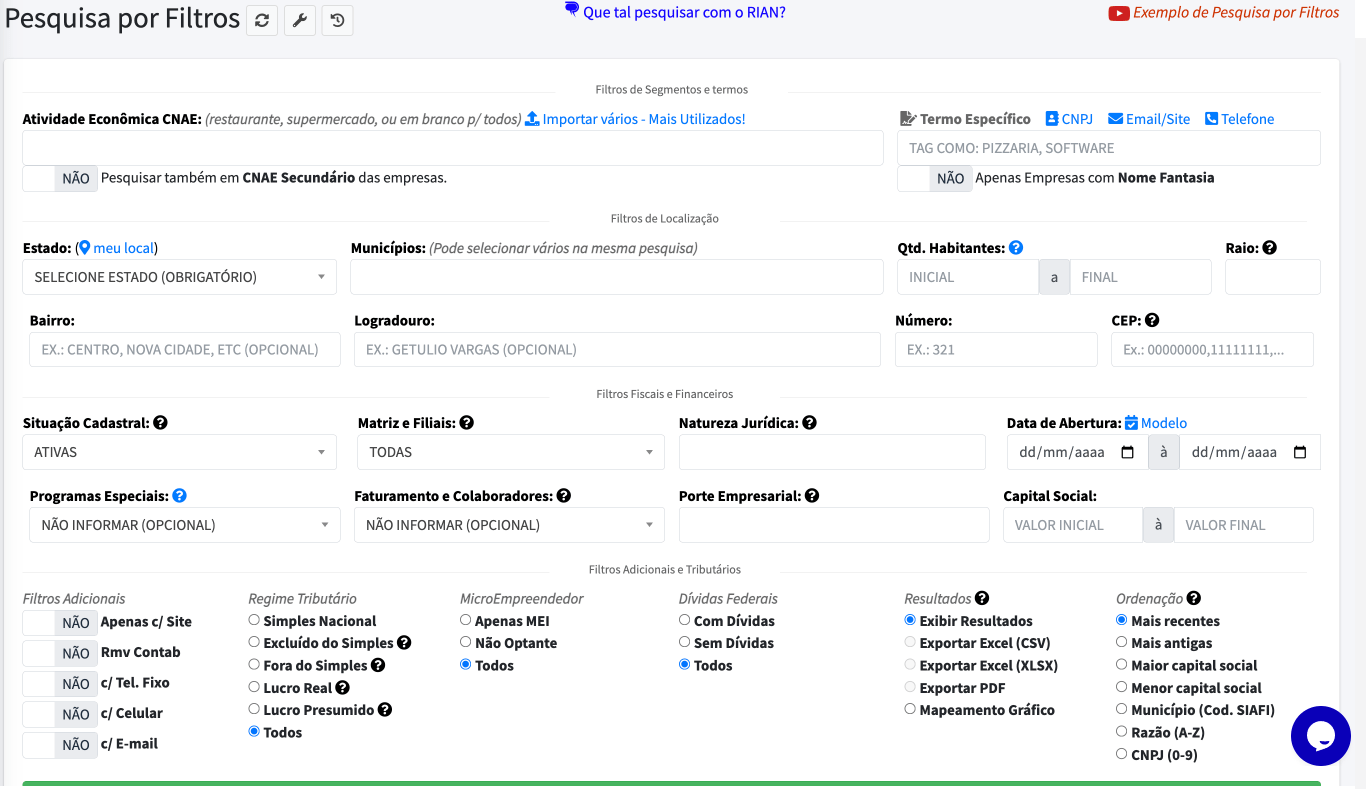Click the search history clock icon

click(338, 20)
